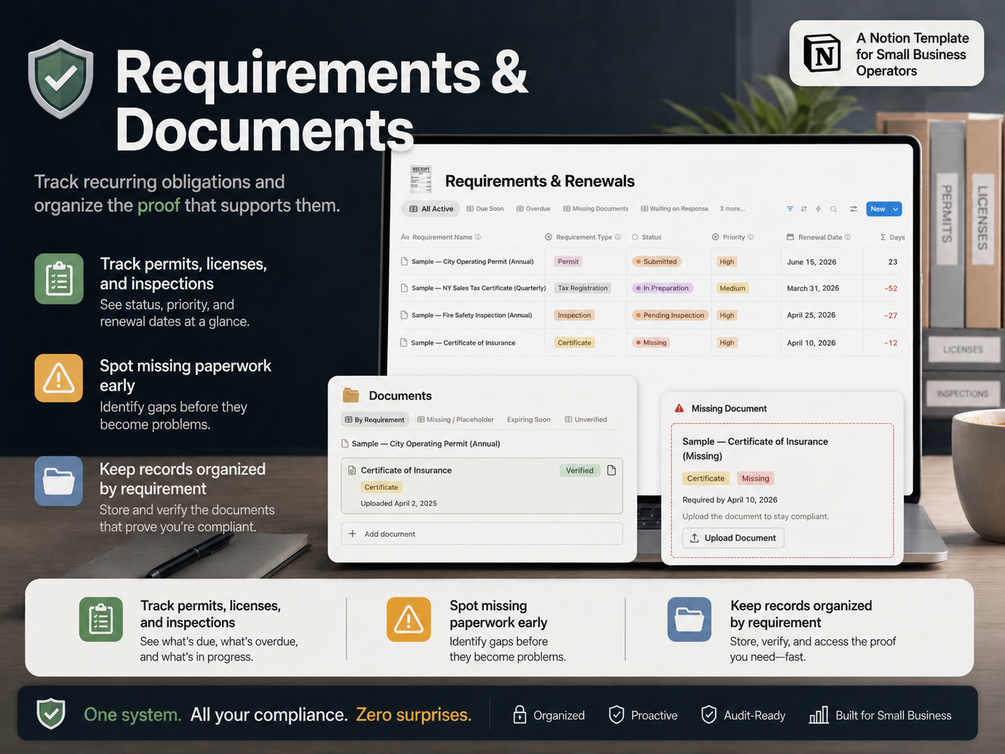1005x754 pixels.
Task: Open the Tax Registration type dropdown
Action: (583, 288)
